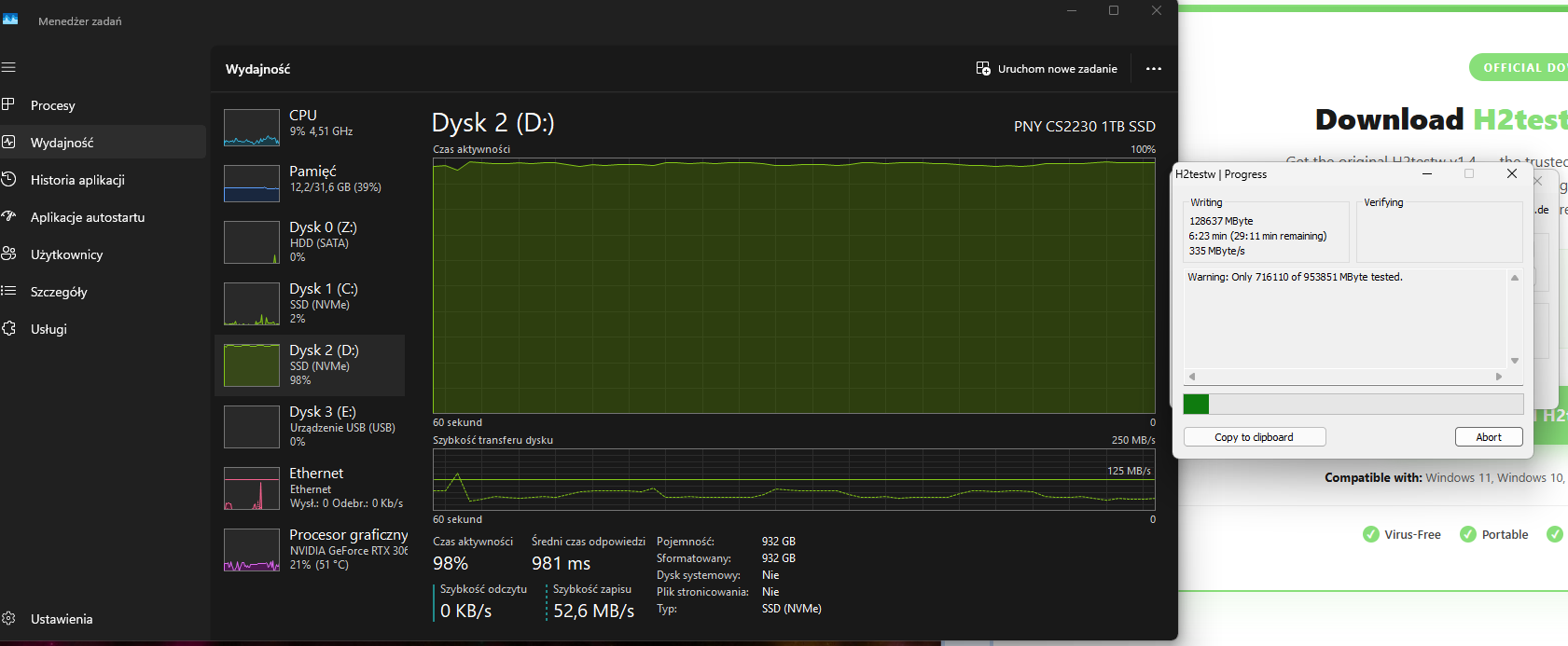Click Uruchom nowe zadanie button

point(1047,69)
